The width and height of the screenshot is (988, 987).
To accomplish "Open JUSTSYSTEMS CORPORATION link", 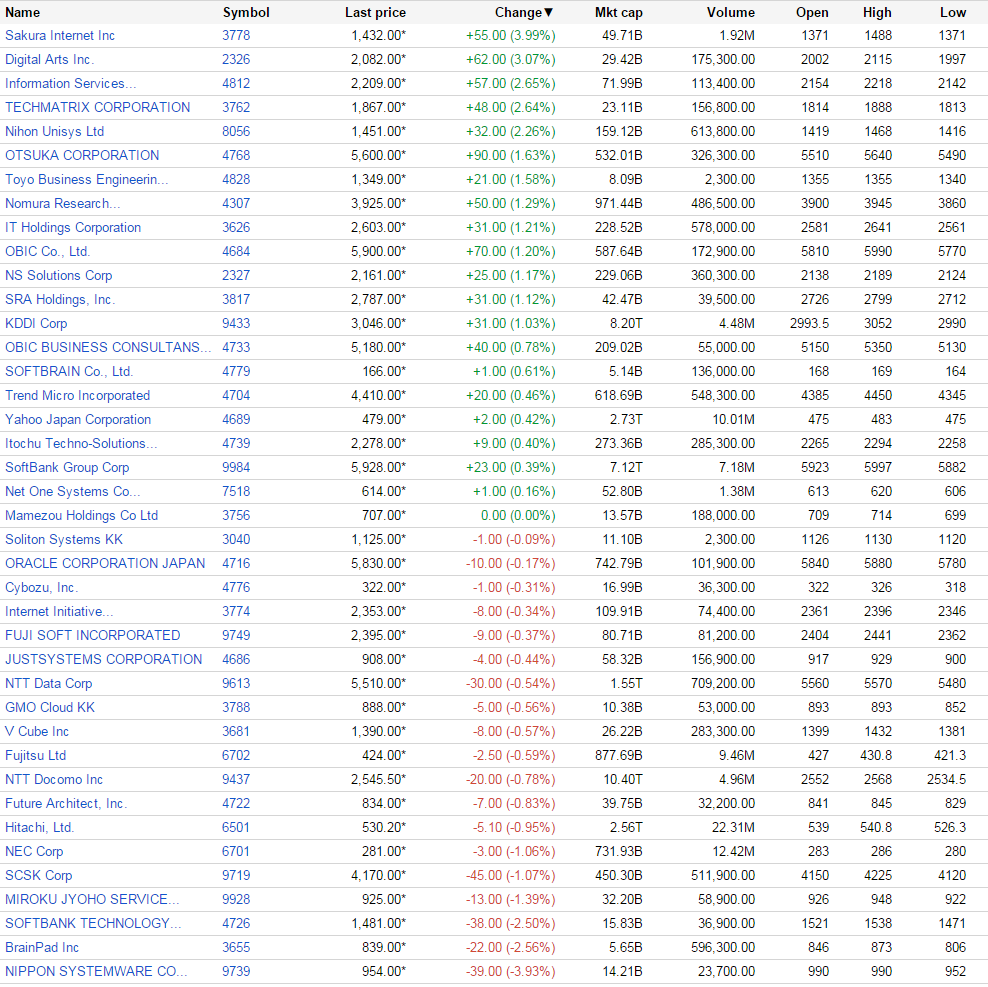I will [x=103, y=659].
